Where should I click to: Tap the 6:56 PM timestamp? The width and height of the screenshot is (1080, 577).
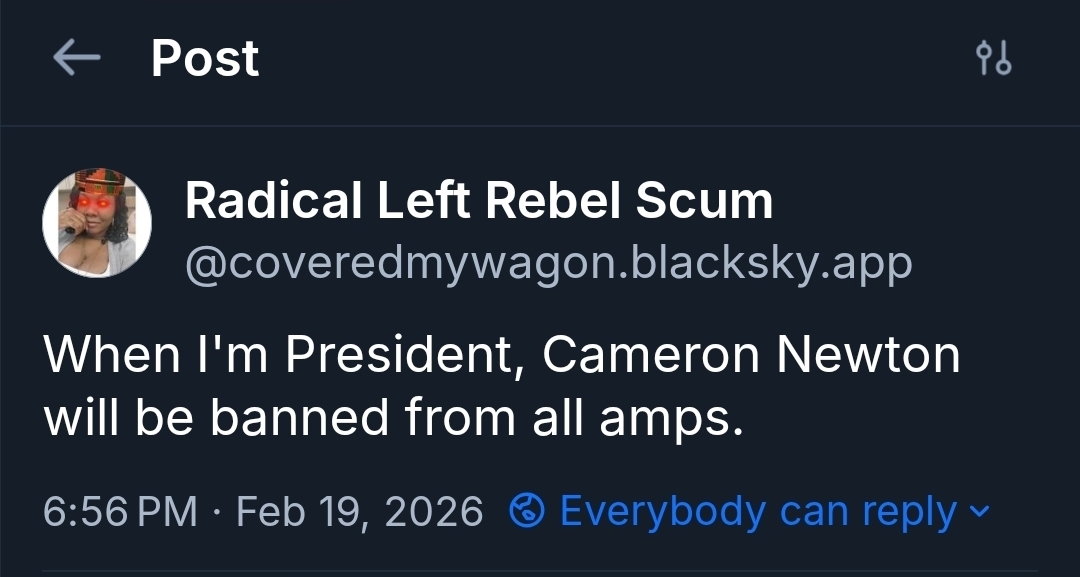tap(120, 512)
